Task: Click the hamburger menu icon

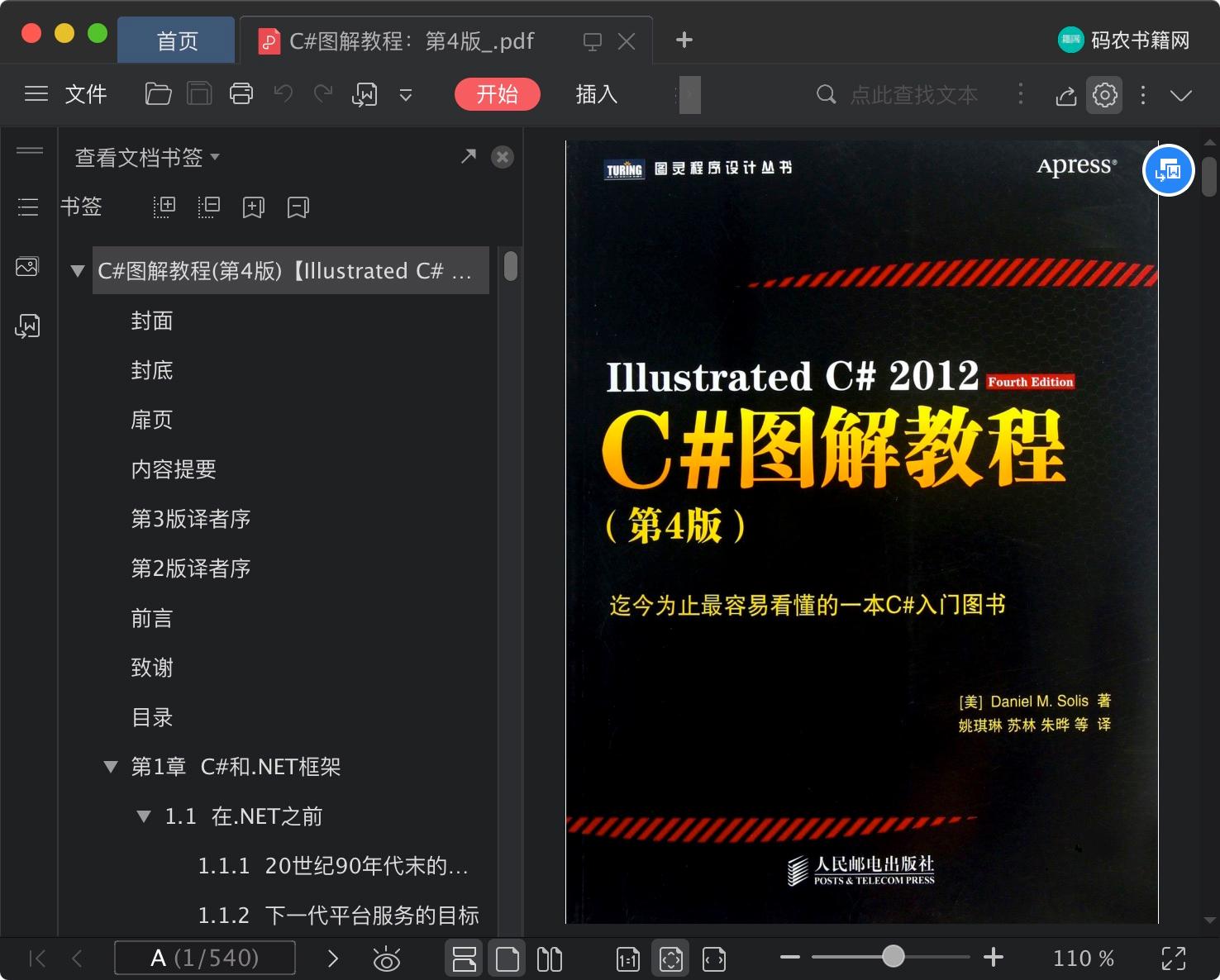Action: (36, 94)
